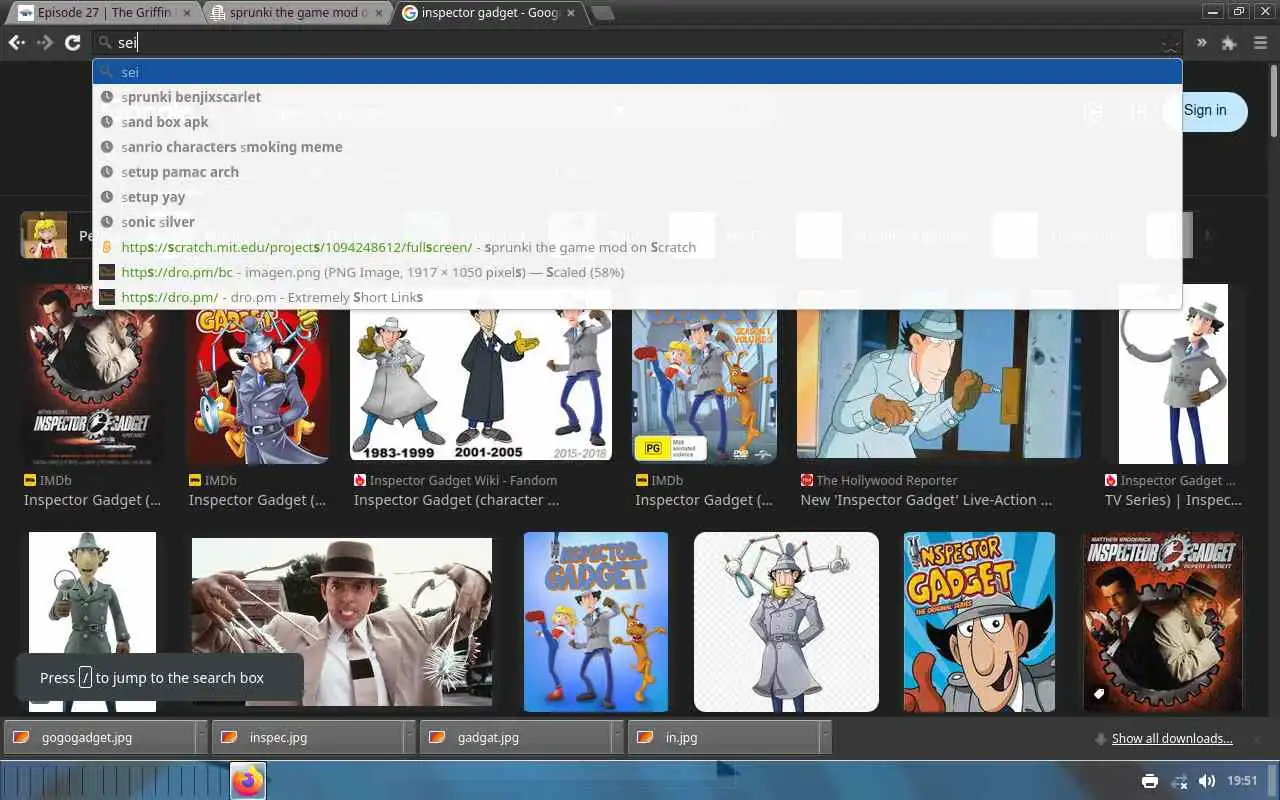Open the blue Inspector Gadget poster image
This screenshot has height=800, width=1280.
[x=596, y=622]
